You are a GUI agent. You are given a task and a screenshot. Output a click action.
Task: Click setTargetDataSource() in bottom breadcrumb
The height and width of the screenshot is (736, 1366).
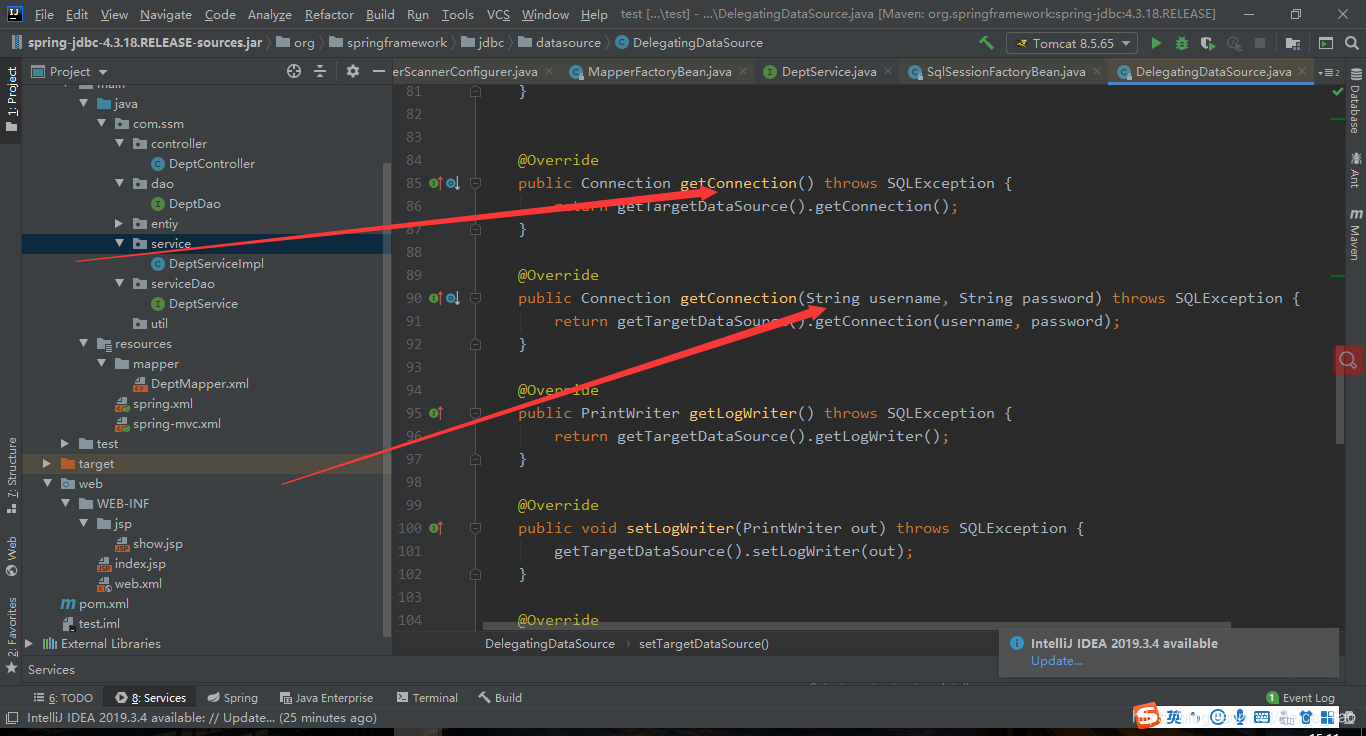[704, 644]
